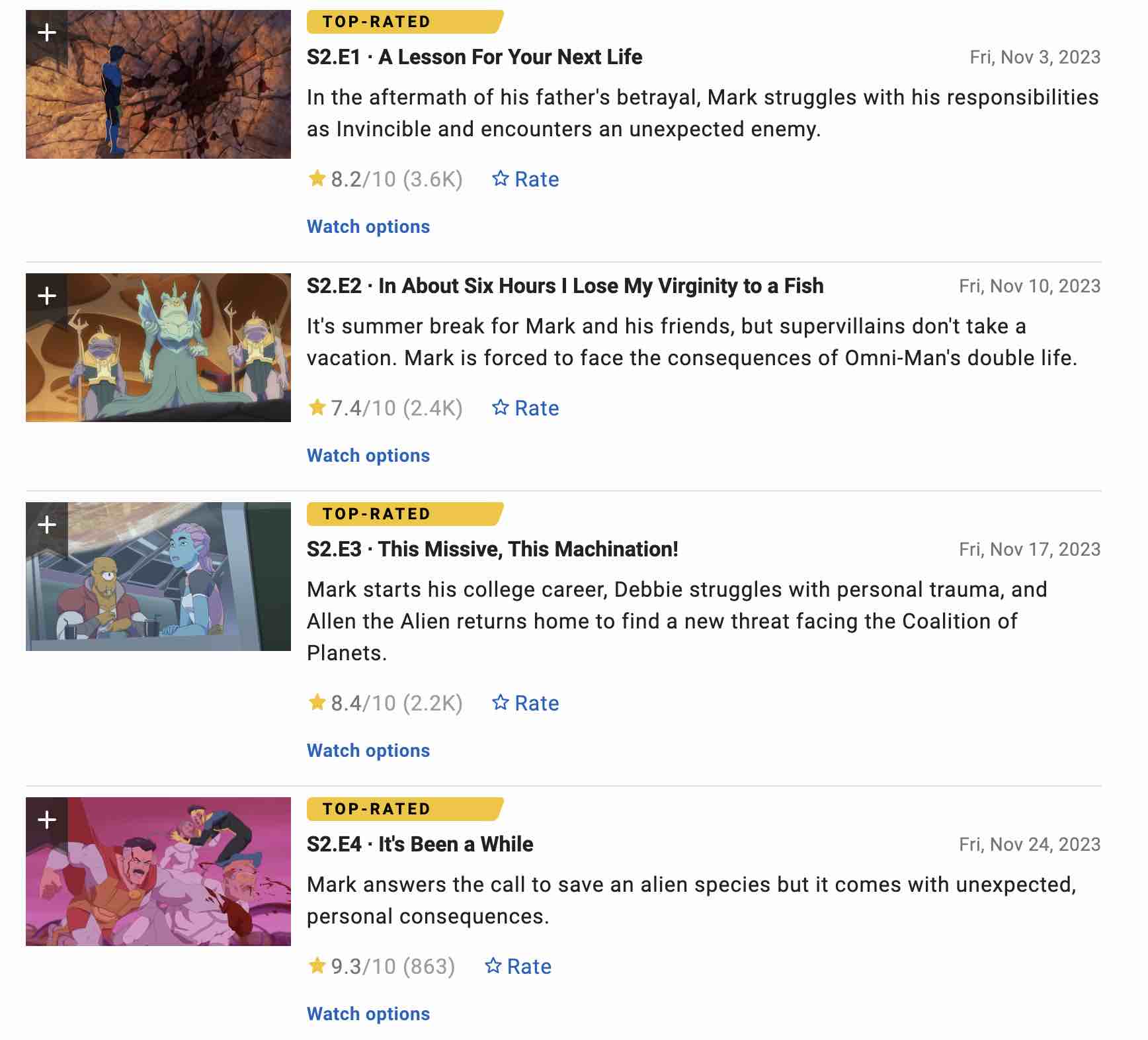Open S2.E2 In About Six Hours title
This screenshot has height=1040, width=1148.
tap(565, 286)
